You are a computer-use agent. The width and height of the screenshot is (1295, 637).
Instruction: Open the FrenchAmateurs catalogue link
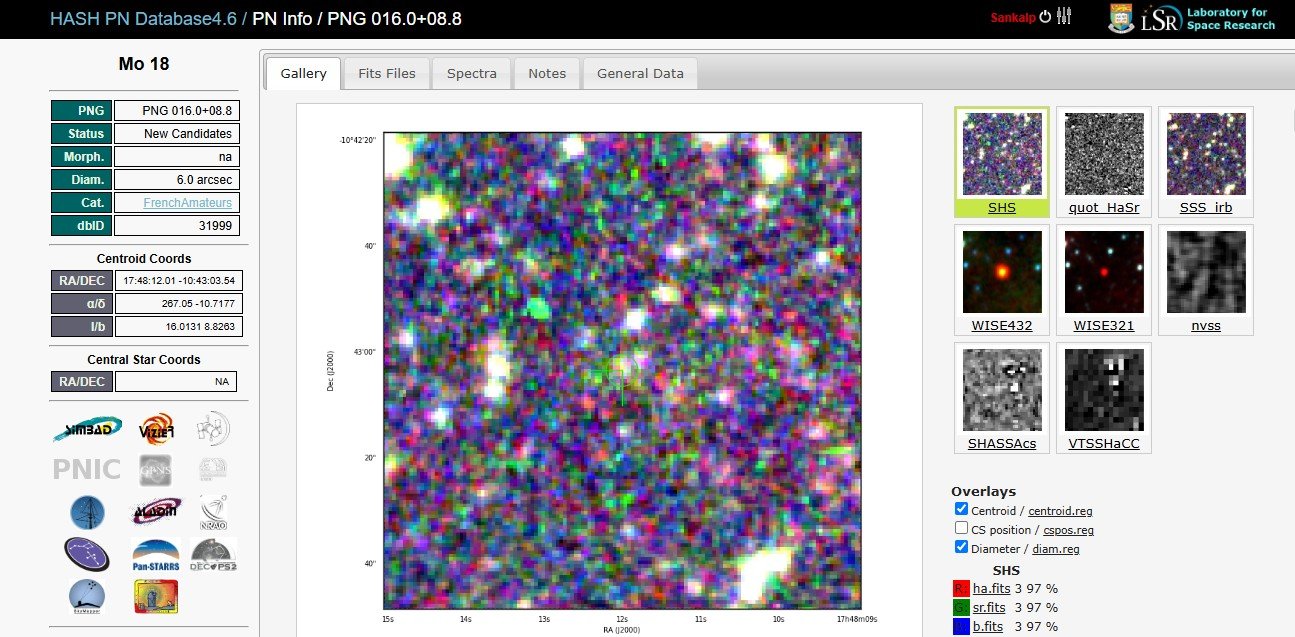[x=187, y=202]
